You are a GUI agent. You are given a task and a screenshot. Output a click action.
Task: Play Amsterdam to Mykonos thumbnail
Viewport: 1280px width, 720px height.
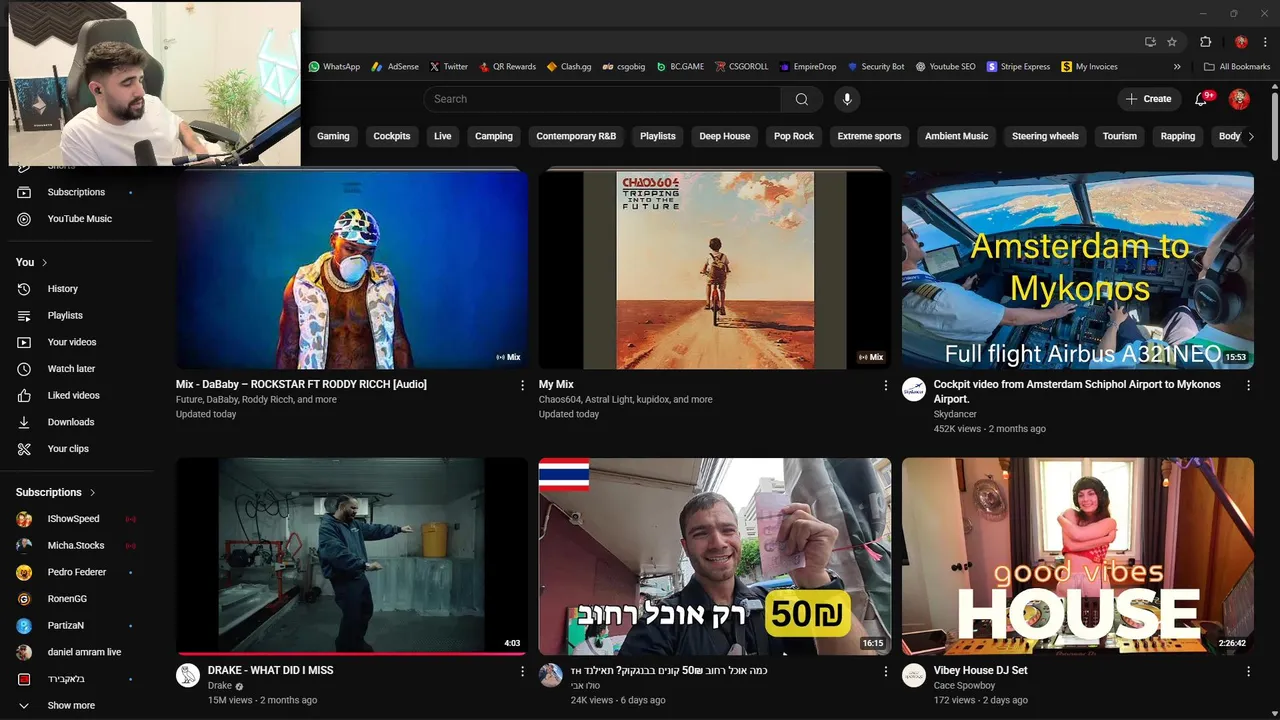tap(1078, 269)
